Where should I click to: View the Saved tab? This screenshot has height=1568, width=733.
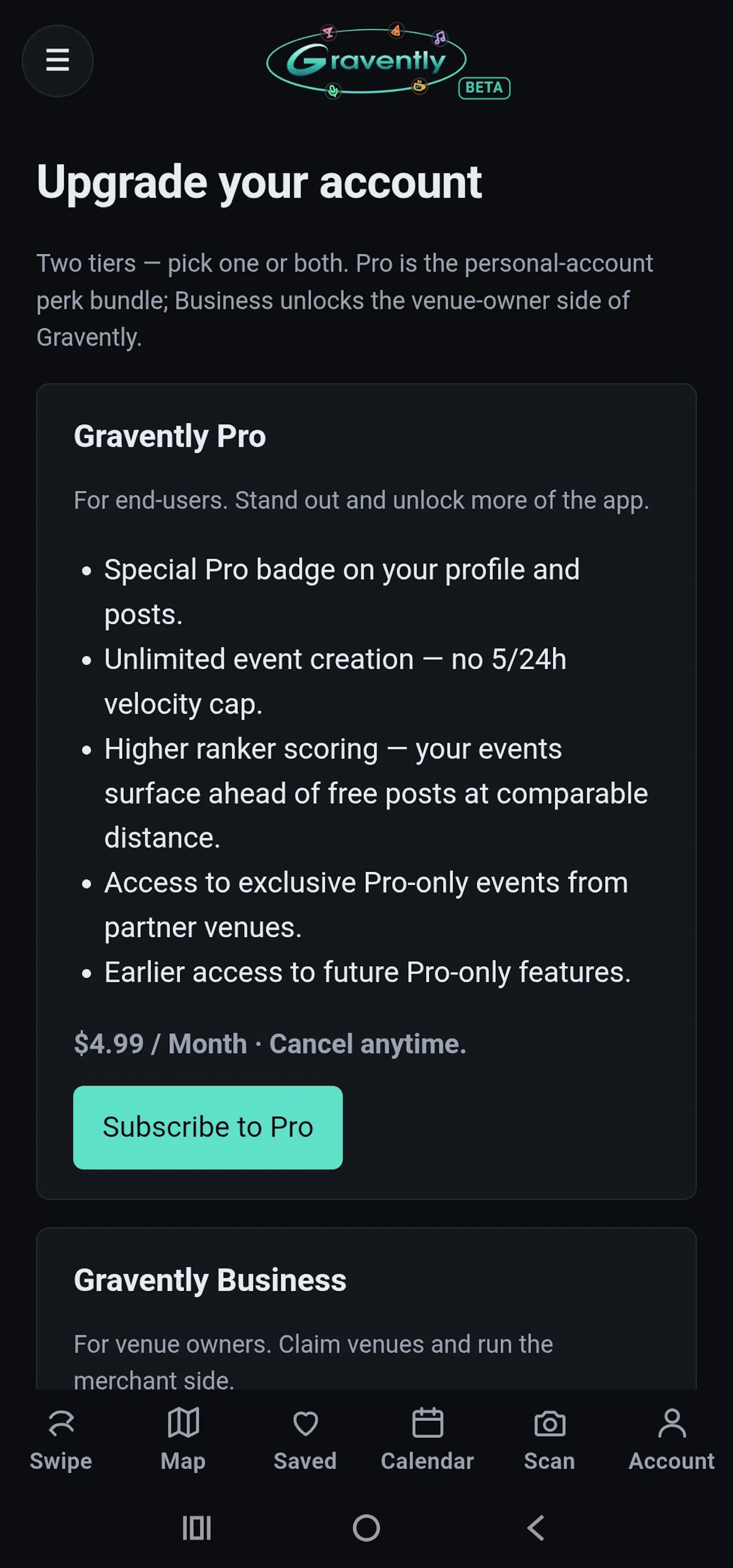306,1440
